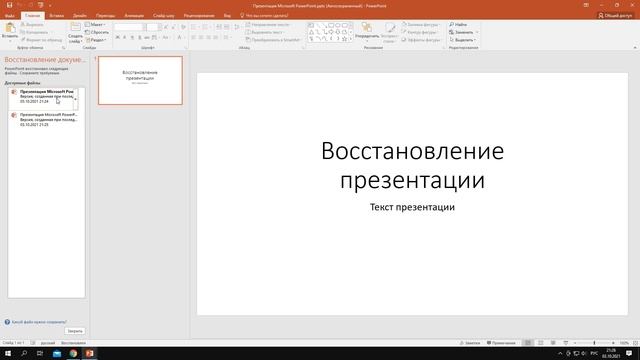Click the fit slide to window icon
This screenshot has width=640, height=360.
pos(635,343)
